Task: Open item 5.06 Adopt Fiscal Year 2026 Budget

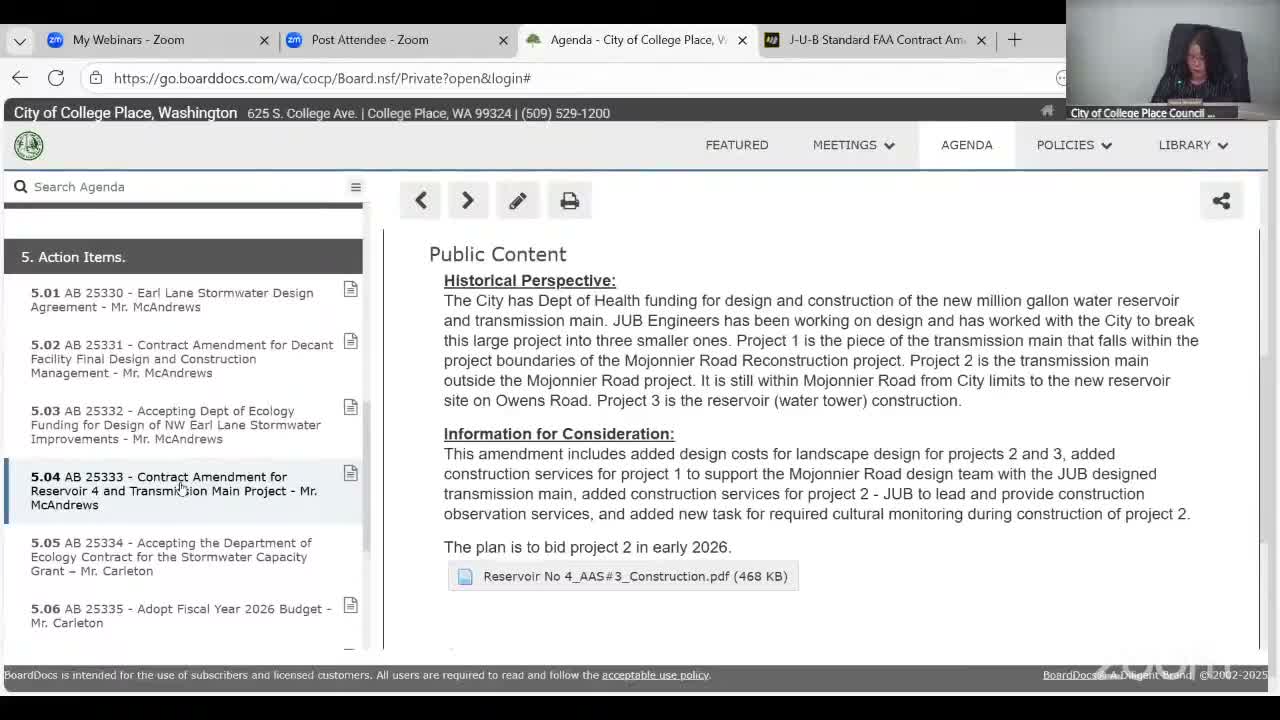Action: coord(181,616)
